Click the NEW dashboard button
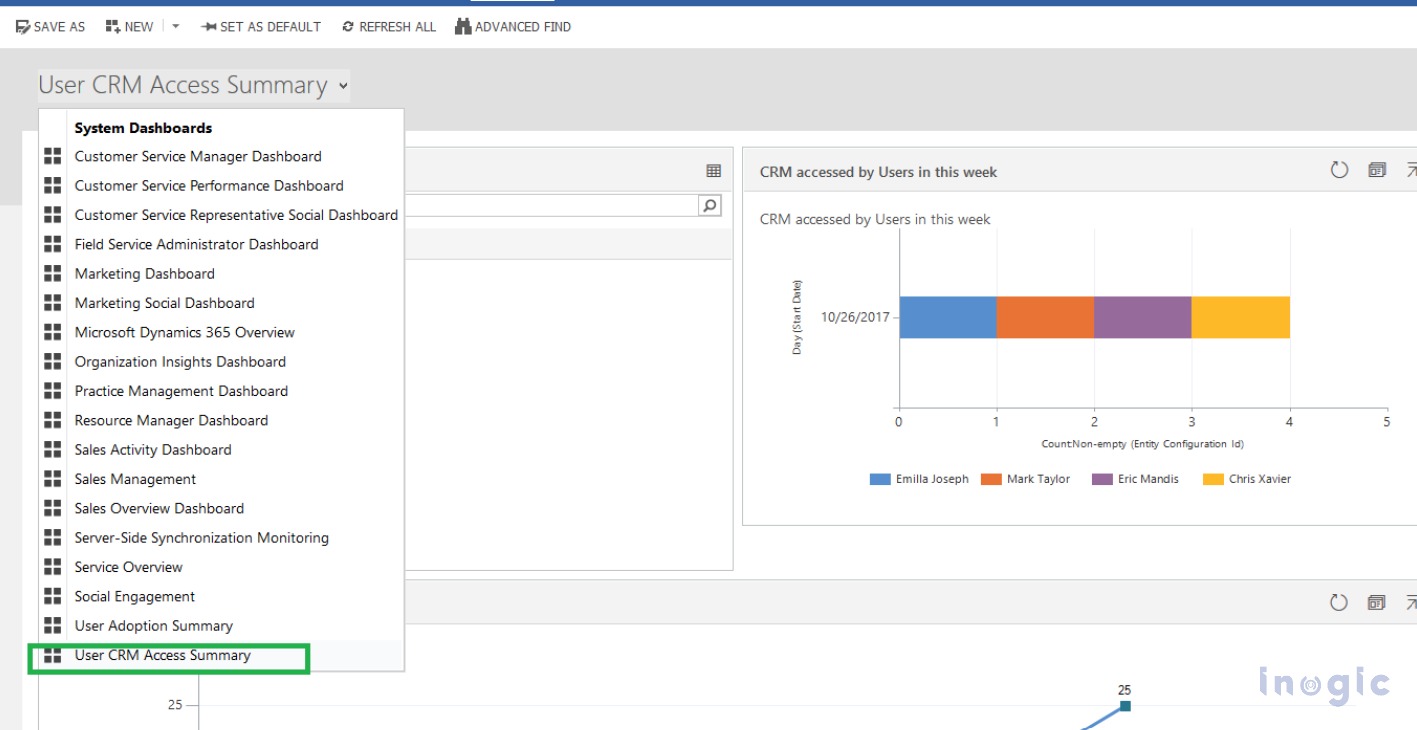This screenshot has height=730, width=1417. 129,27
